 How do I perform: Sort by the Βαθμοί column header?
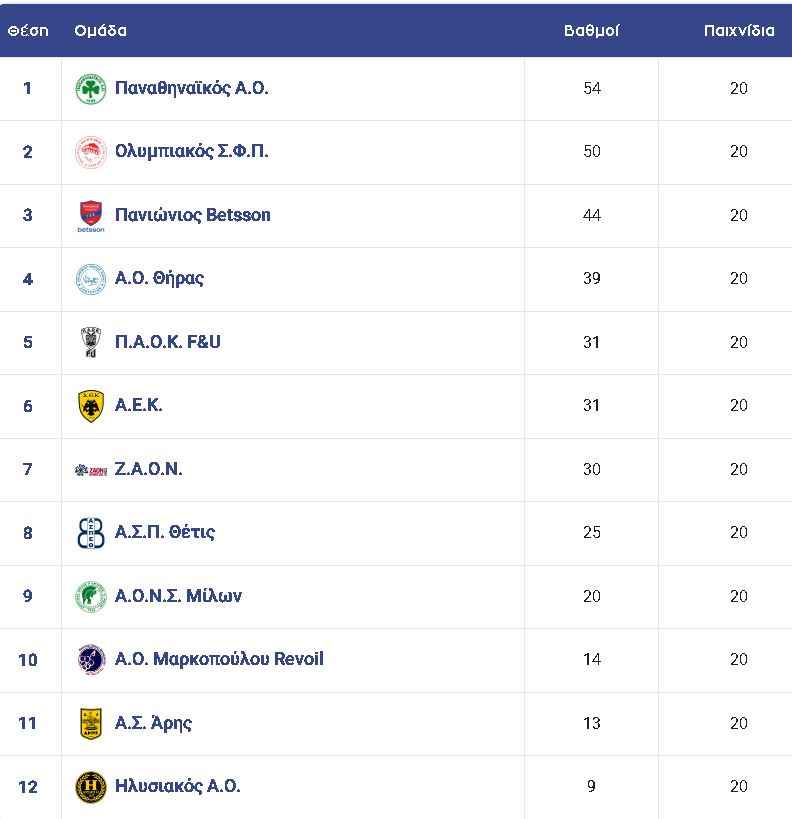click(591, 31)
